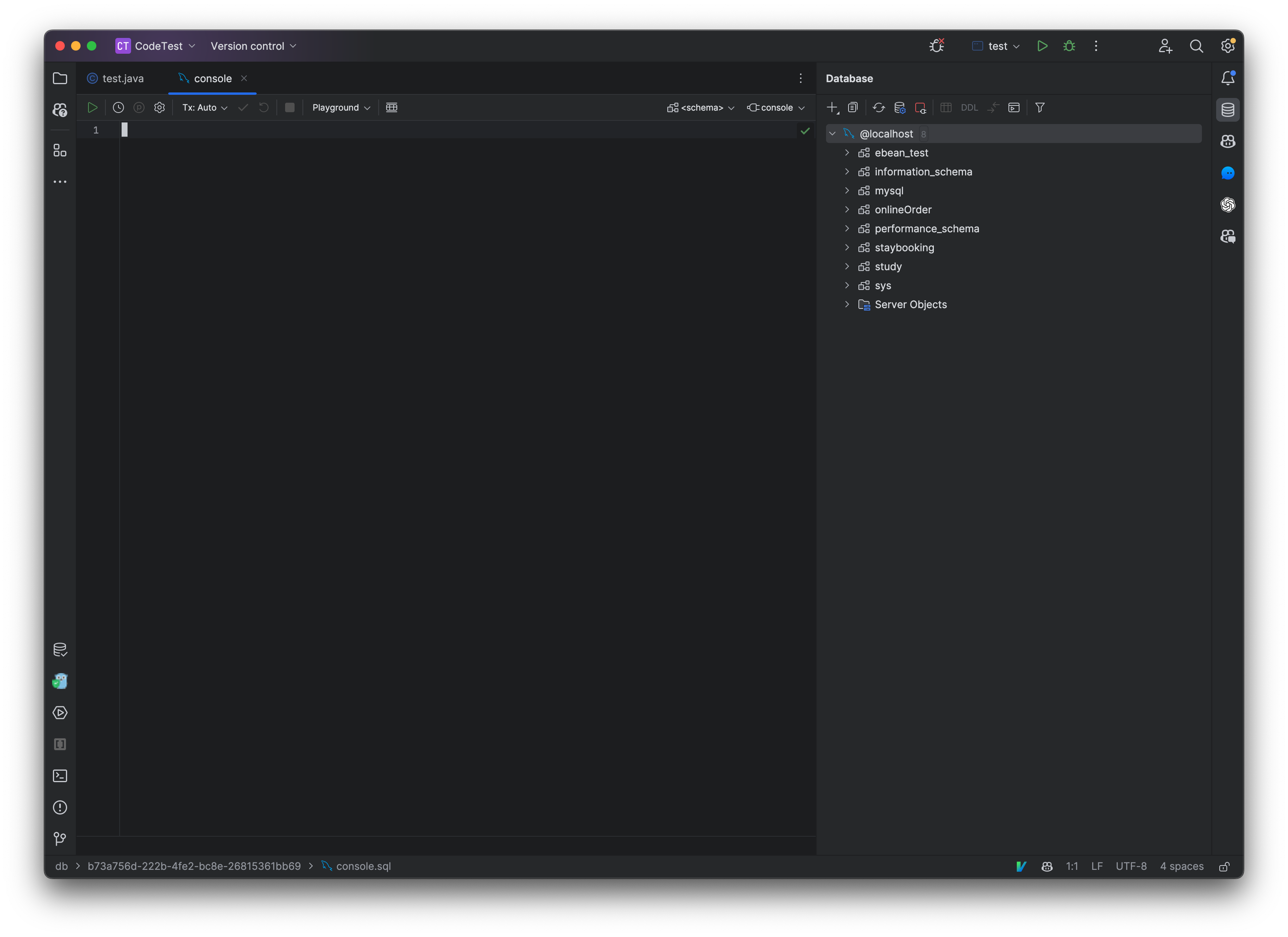Switch to the test.java tab

[123, 79]
